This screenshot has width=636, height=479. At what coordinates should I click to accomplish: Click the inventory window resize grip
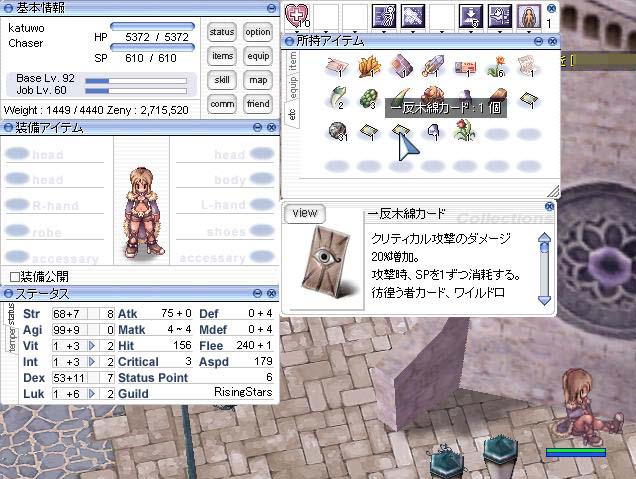553,191
